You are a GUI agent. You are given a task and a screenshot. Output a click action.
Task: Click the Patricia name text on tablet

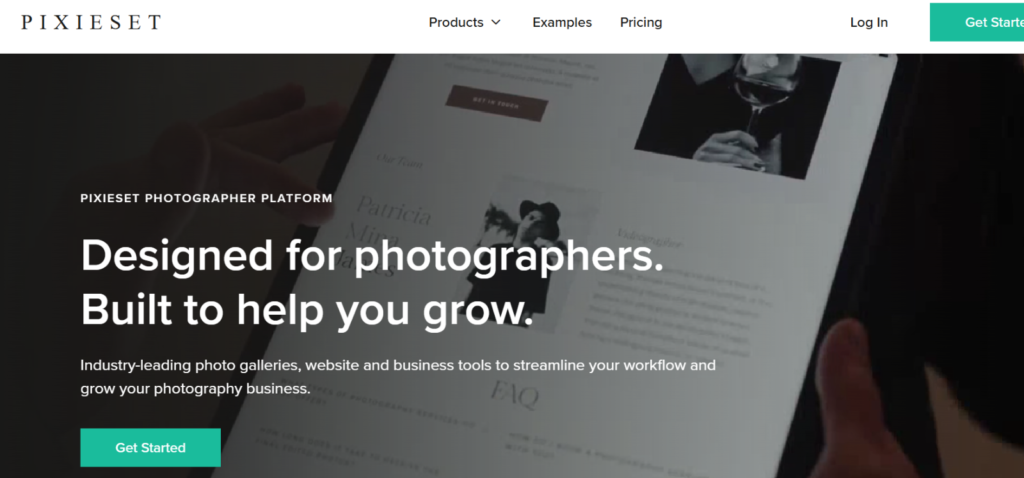coord(393,210)
